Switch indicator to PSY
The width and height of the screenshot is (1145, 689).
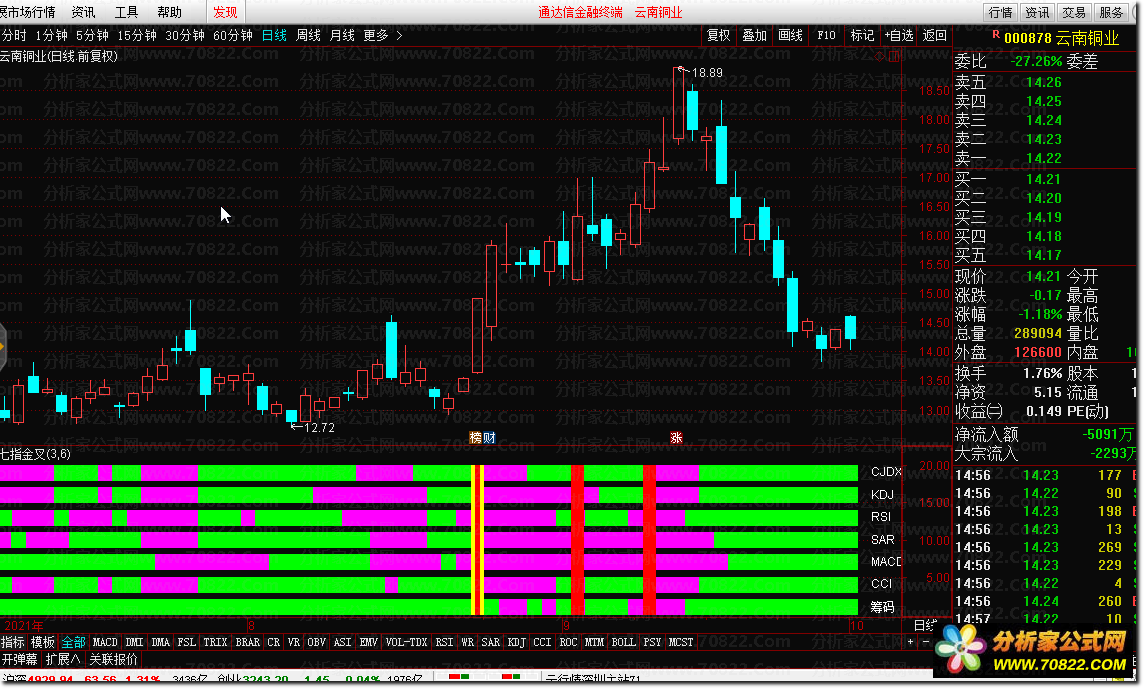tap(652, 642)
